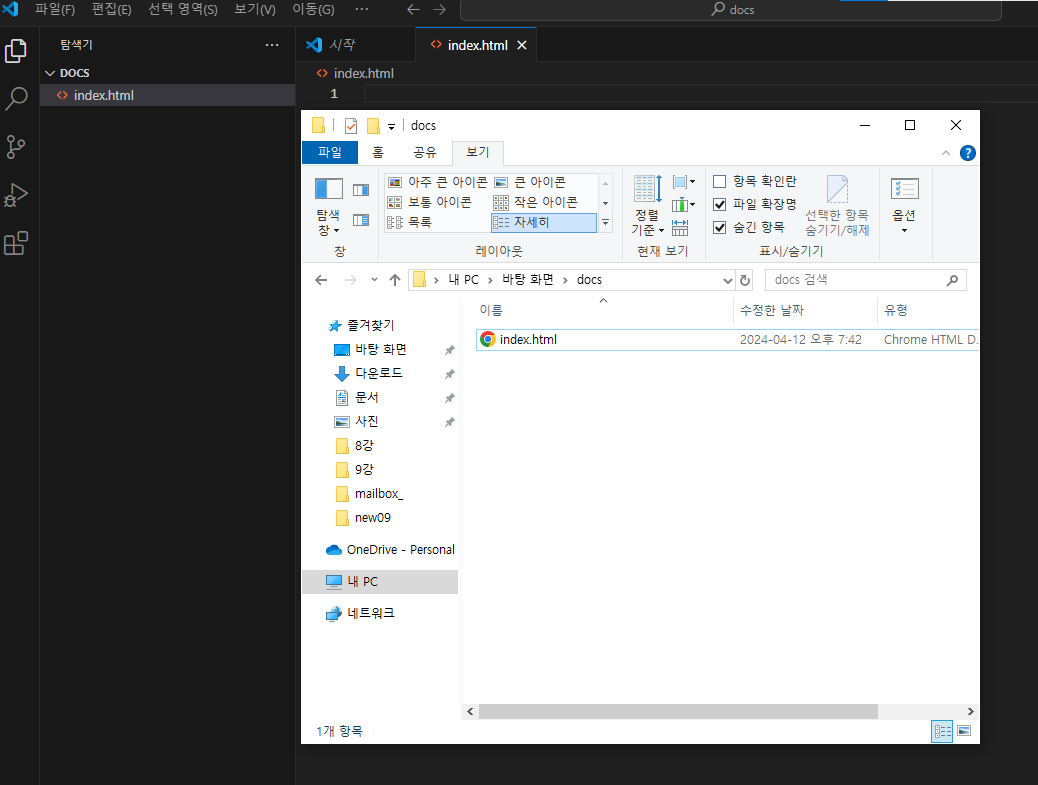Open 이동(G) menu in VS Code
The width and height of the screenshot is (1038, 785).
click(x=314, y=9)
